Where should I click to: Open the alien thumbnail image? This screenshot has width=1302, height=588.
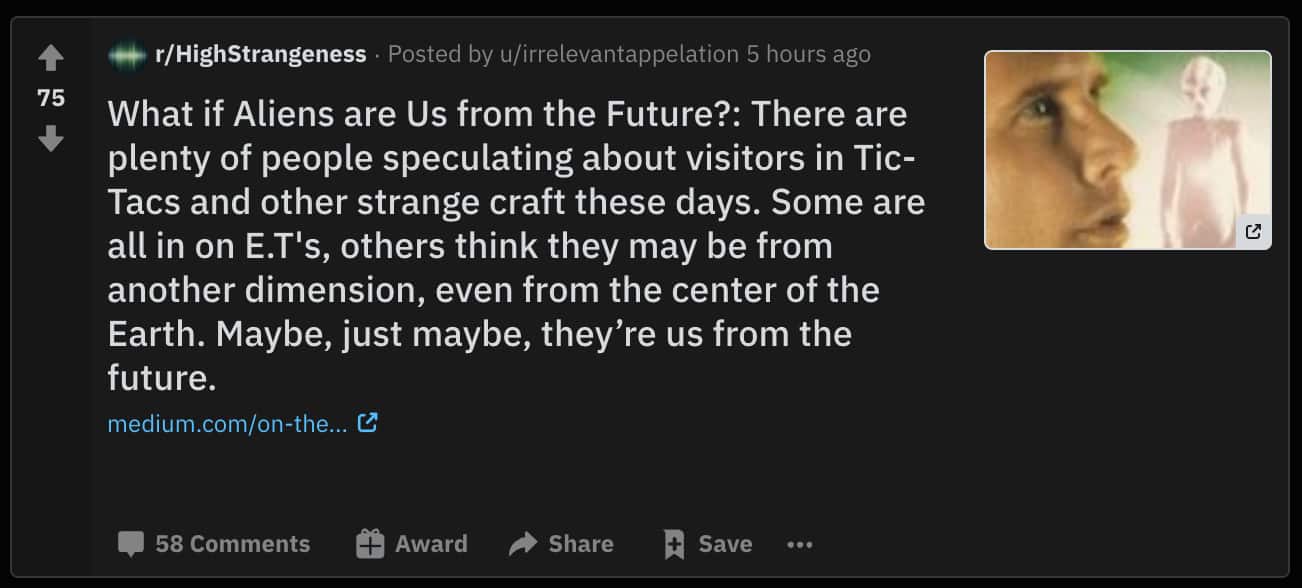click(1128, 150)
